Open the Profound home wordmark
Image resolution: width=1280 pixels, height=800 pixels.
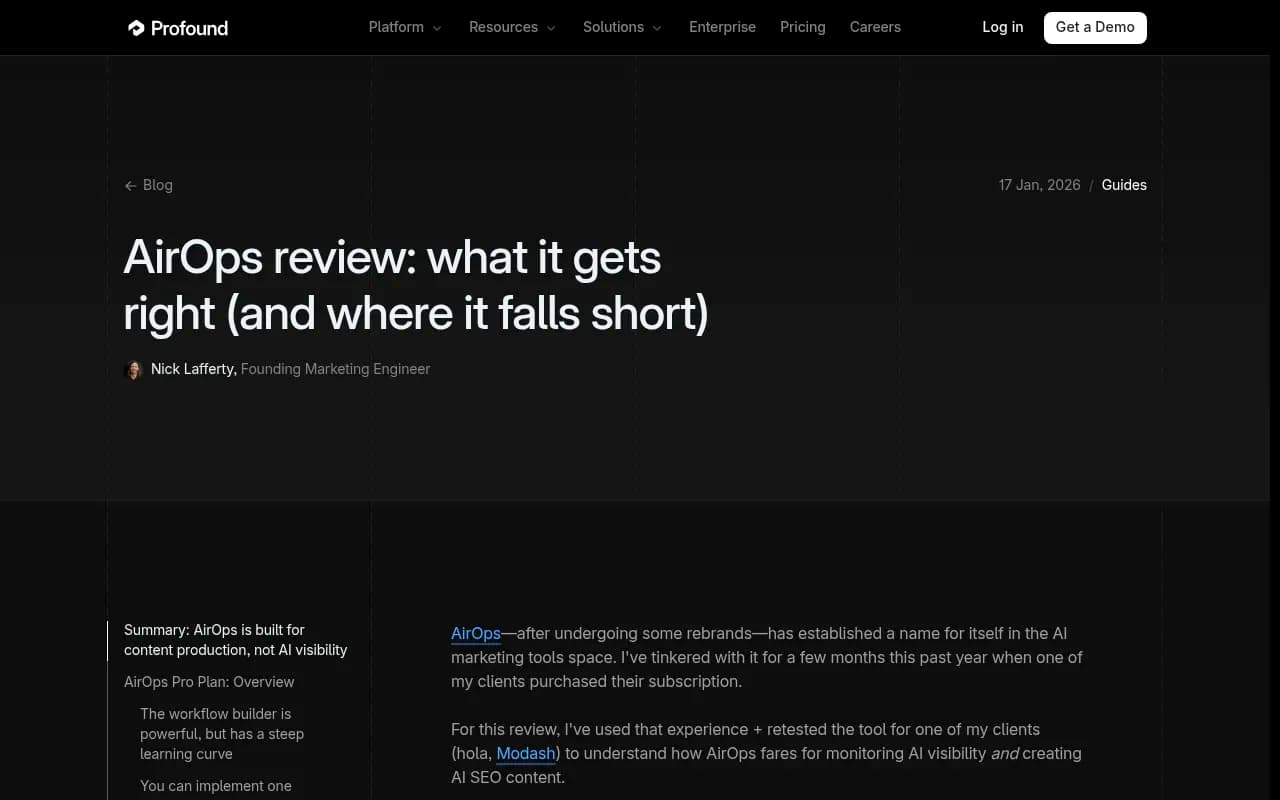coord(189,28)
